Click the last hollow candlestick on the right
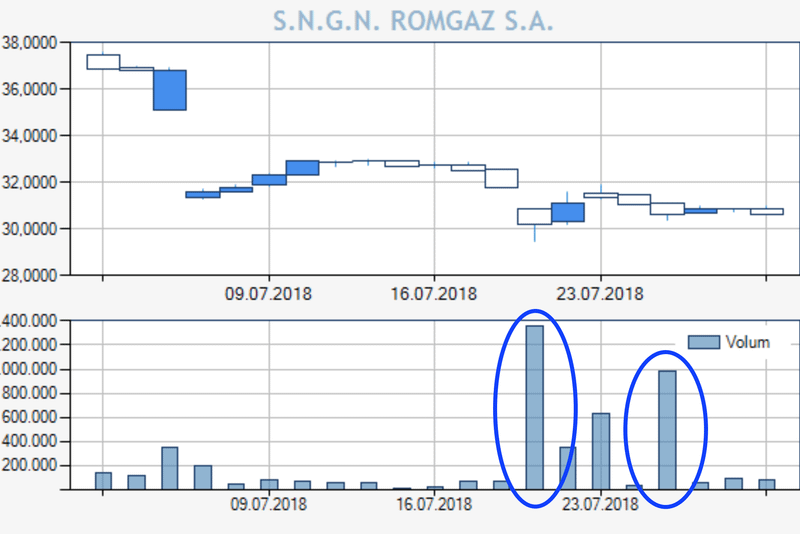The image size is (800, 534). tap(767, 212)
